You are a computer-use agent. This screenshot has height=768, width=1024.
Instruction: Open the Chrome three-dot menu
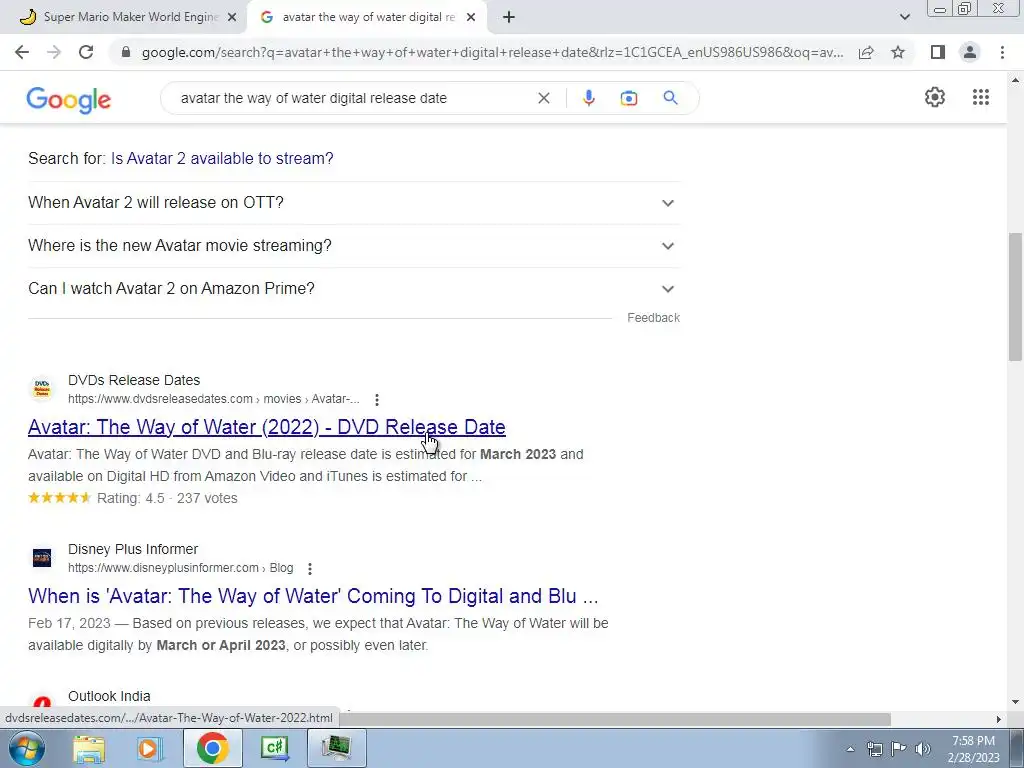[1002, 52]
